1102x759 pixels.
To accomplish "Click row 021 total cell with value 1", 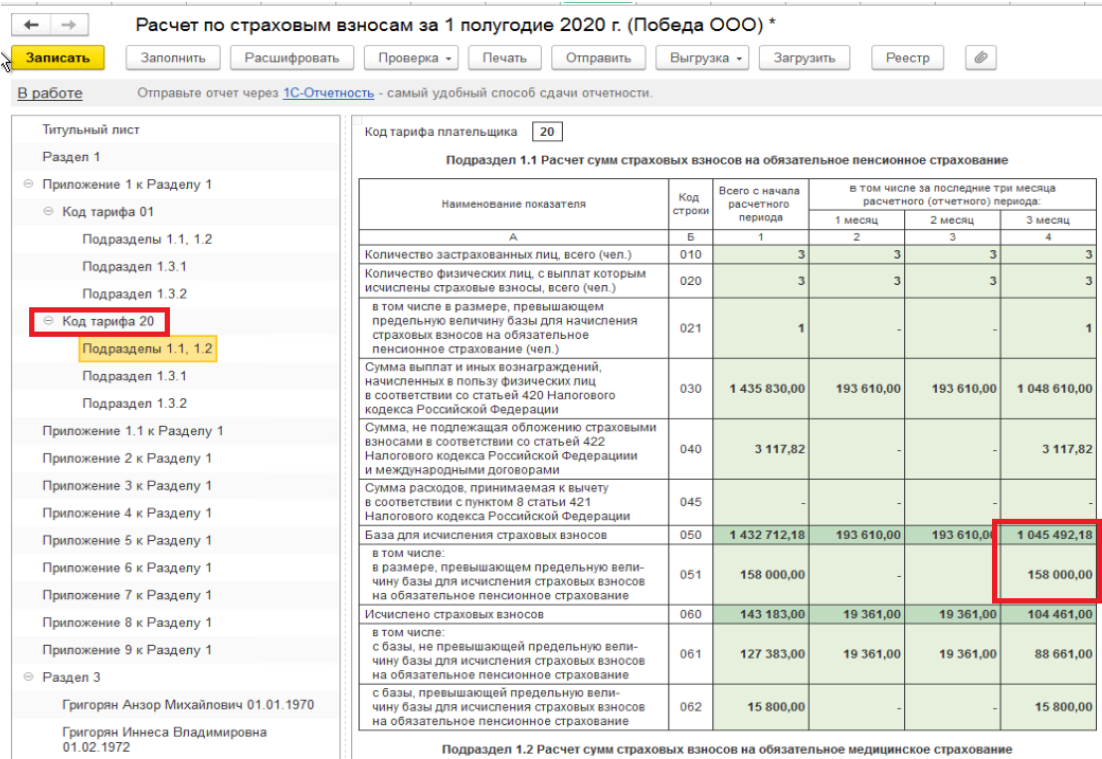I will click(x=761, y=328).
